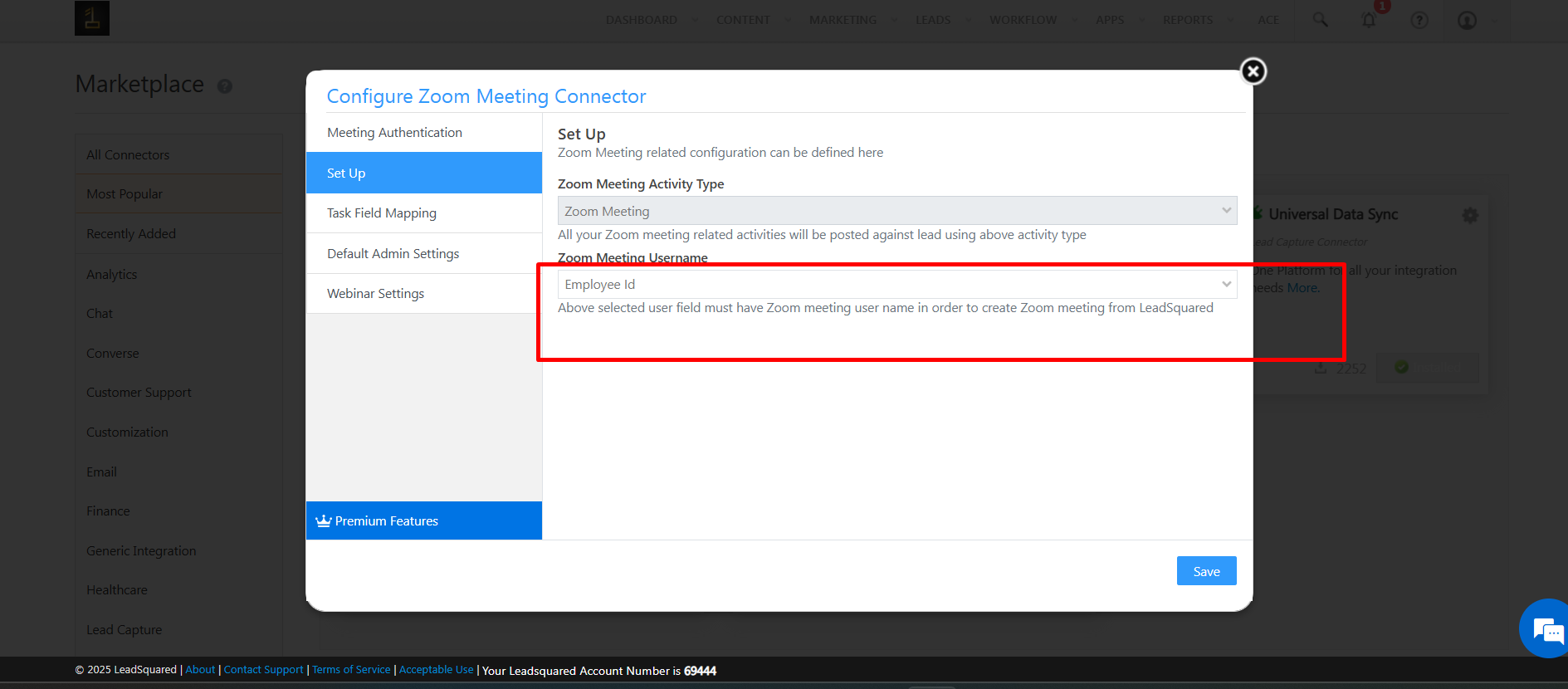Select the Set Up tab
This screenshot has width=1568, height=689.
click(x=424, y=173)
